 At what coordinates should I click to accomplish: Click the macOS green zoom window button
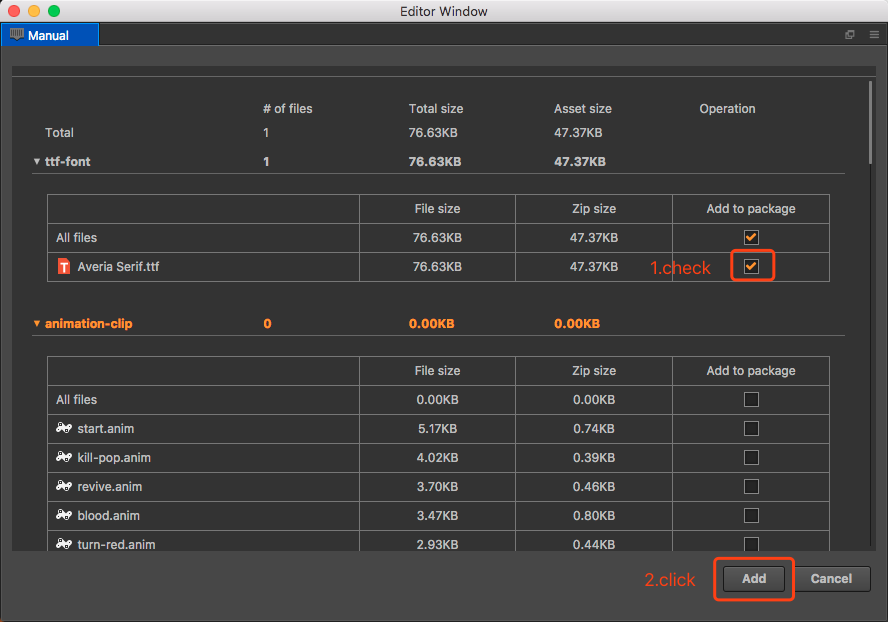pos(54,11)
